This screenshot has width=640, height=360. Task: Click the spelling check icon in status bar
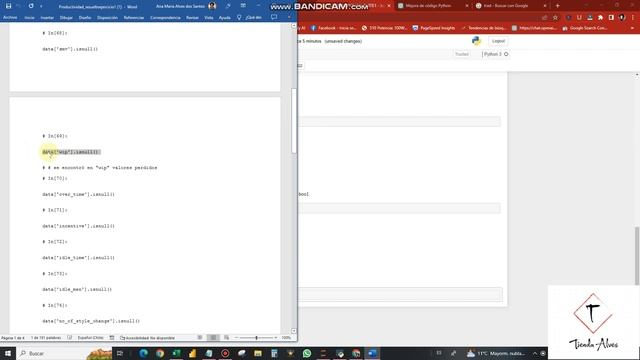70,338
